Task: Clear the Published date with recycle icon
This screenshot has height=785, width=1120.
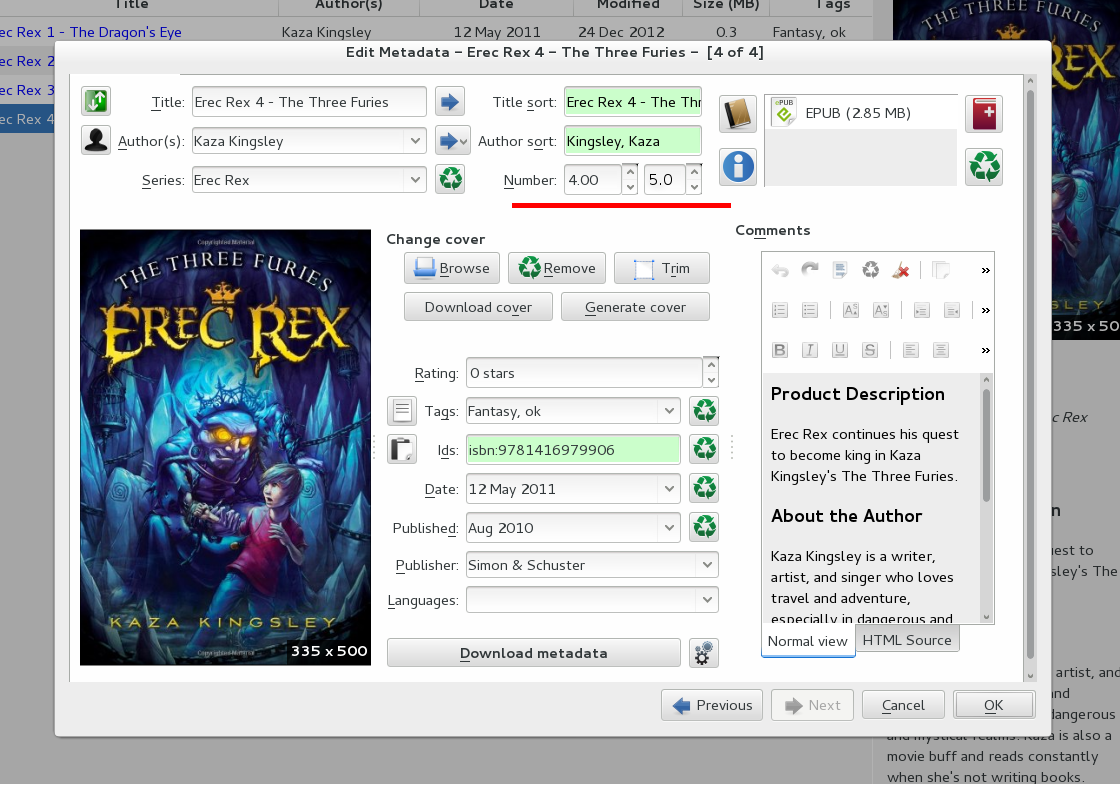Action: pos(704,527)
